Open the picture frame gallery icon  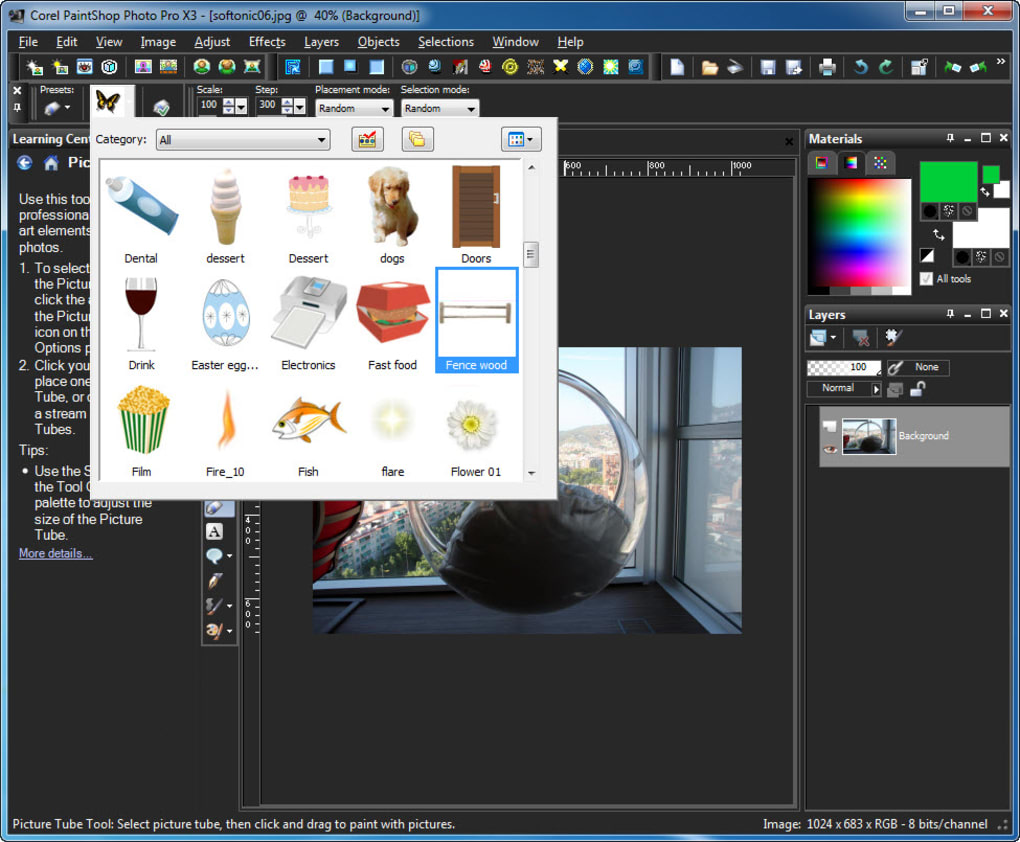pyautogui.click(x=367, y=139)
